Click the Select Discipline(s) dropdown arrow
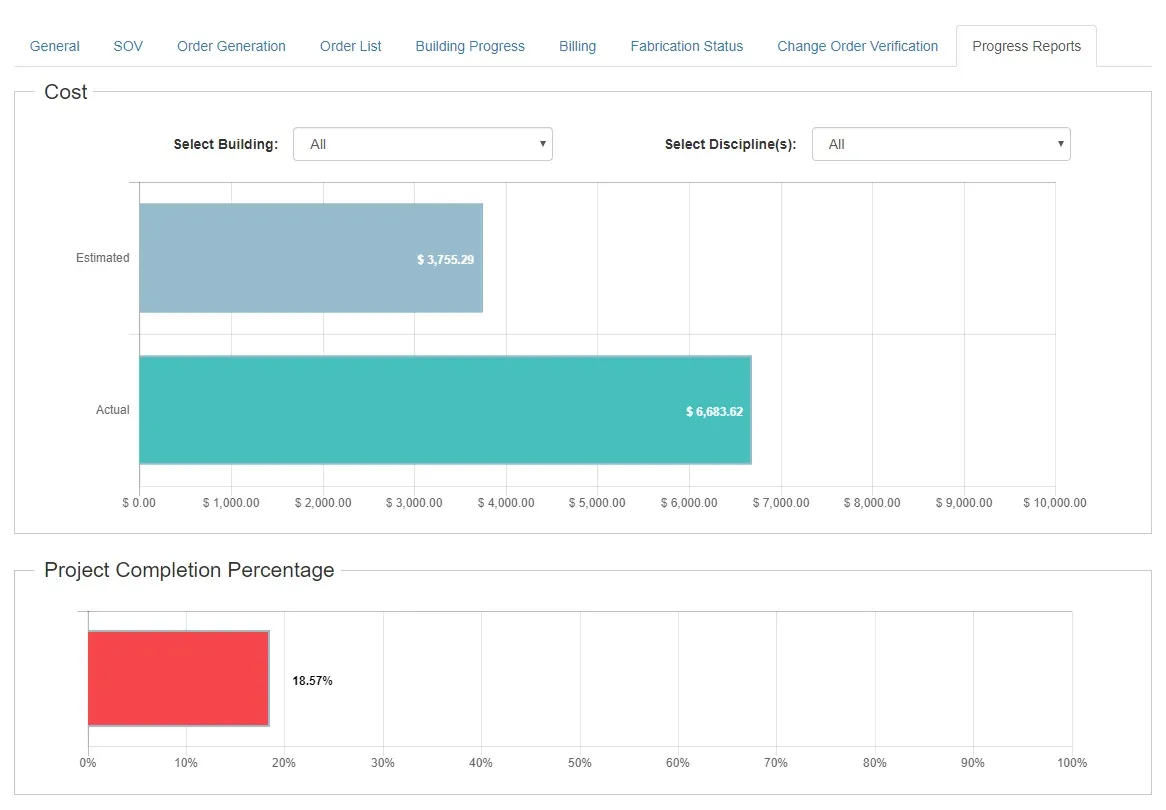1166x810 pixels. [1060, 144]
